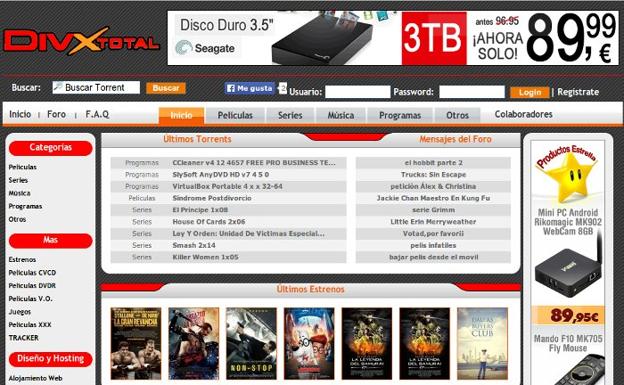Image resolution: width=624 pixels, height=385 pixels.
Task: Open VirtualBox Portable torrent entry
Action: click(228, 186)
